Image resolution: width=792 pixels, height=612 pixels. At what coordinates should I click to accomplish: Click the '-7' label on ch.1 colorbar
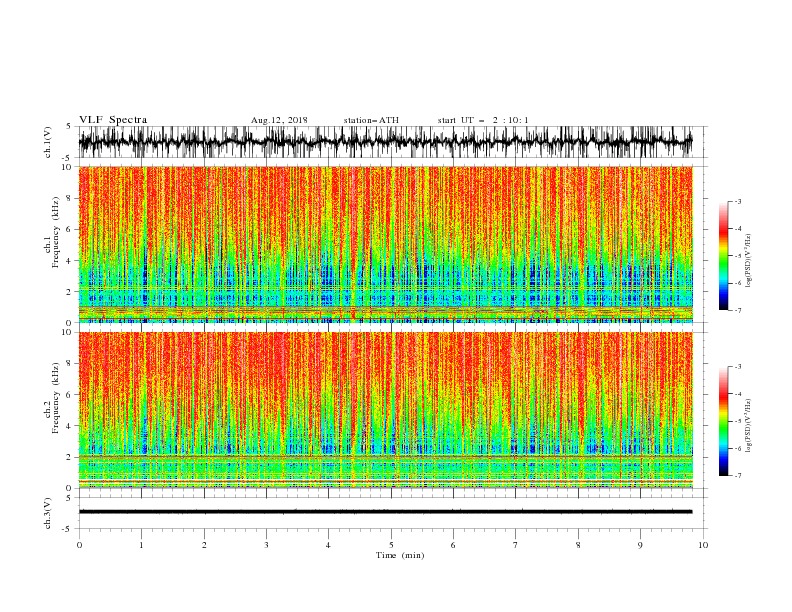737,310
